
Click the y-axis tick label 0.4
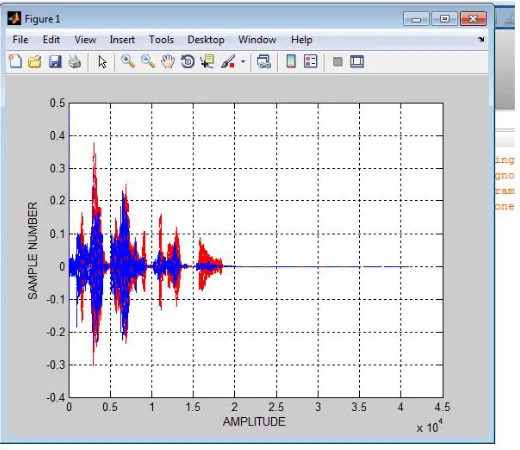[57, 135]
